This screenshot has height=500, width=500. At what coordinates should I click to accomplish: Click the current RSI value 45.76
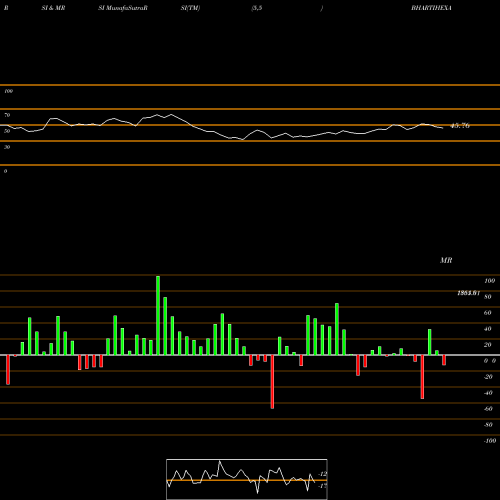[460, 126]
